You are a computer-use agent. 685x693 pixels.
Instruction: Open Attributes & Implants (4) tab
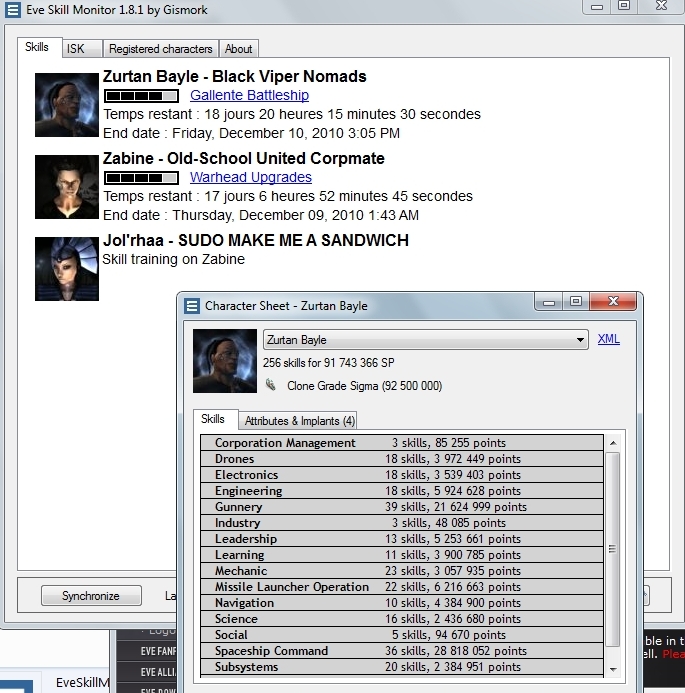(x=300, y=421)
